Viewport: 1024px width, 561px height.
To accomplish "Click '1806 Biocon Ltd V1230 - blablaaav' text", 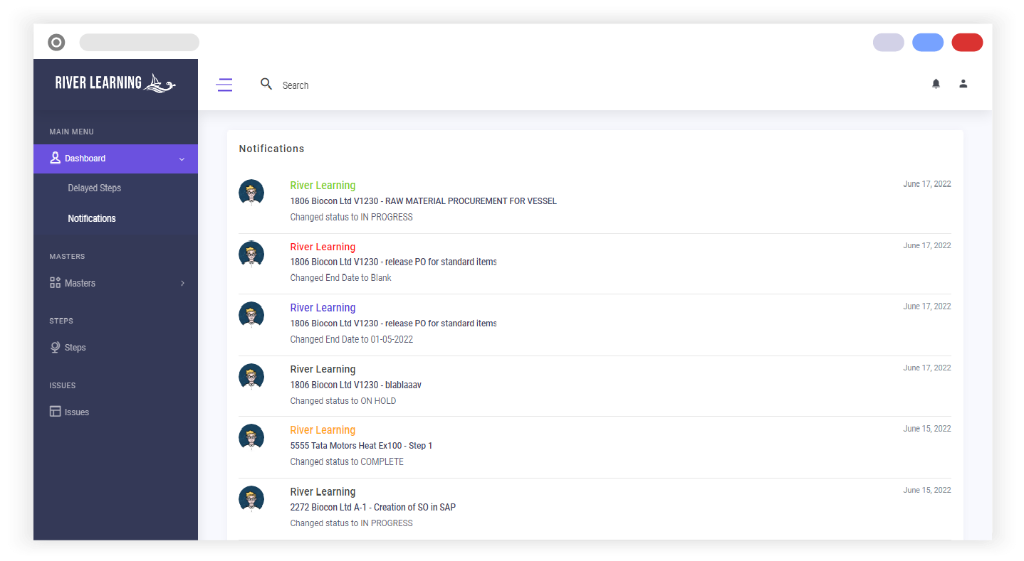I will tap(356, 385).
